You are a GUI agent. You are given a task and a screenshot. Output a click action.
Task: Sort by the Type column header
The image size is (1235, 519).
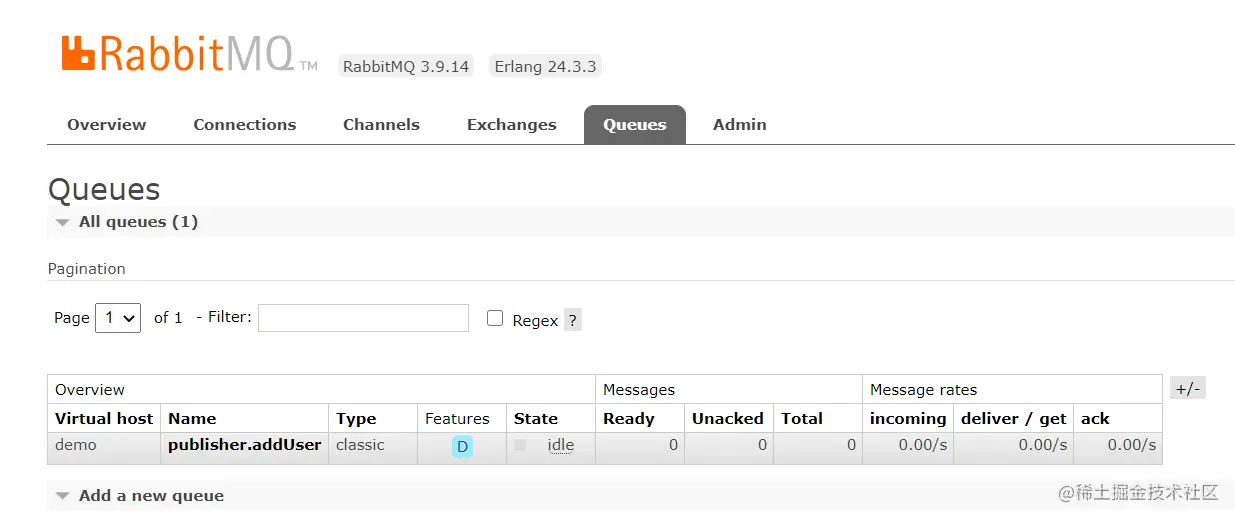356,419
